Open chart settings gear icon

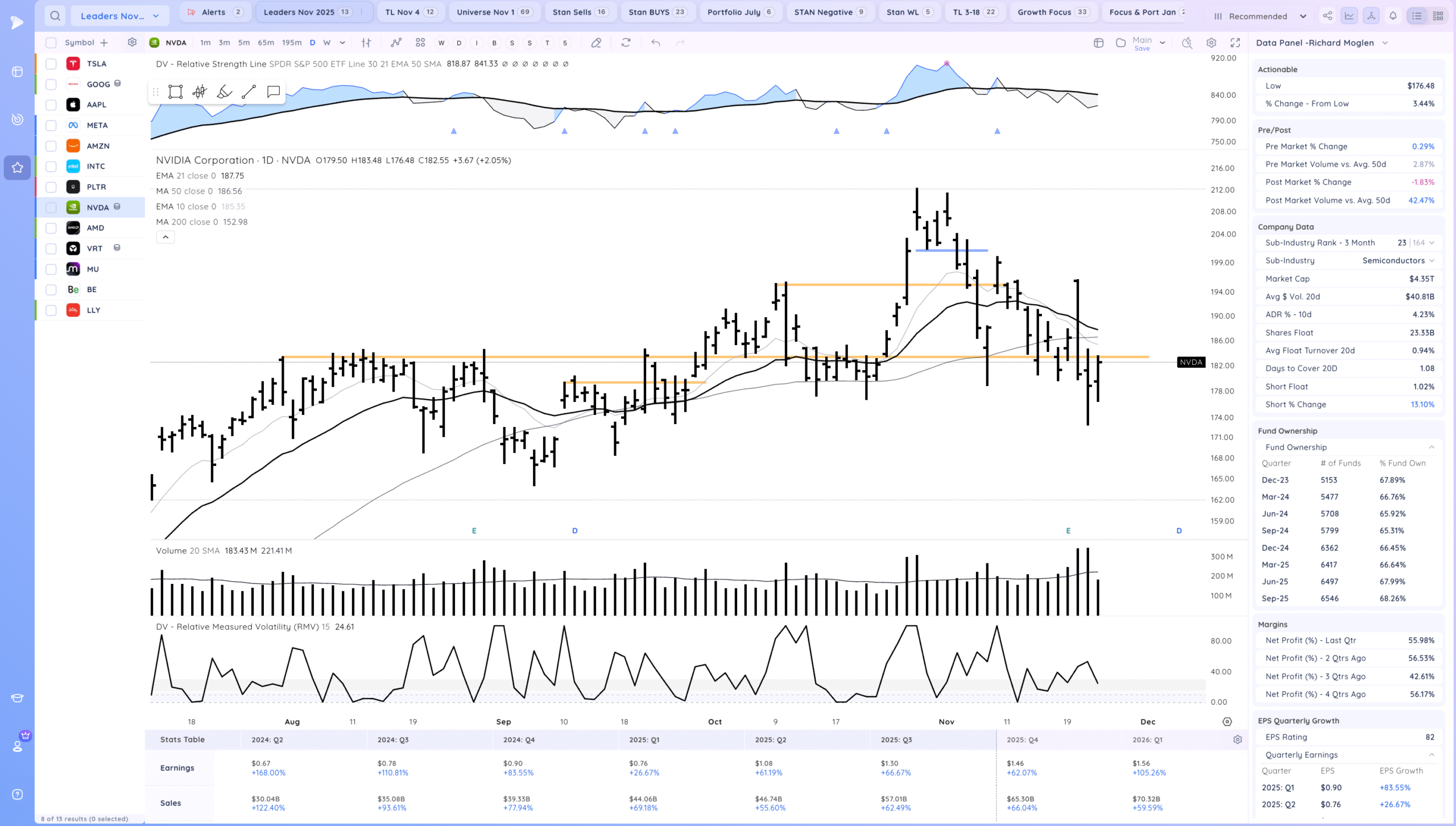coord(1211,43)
